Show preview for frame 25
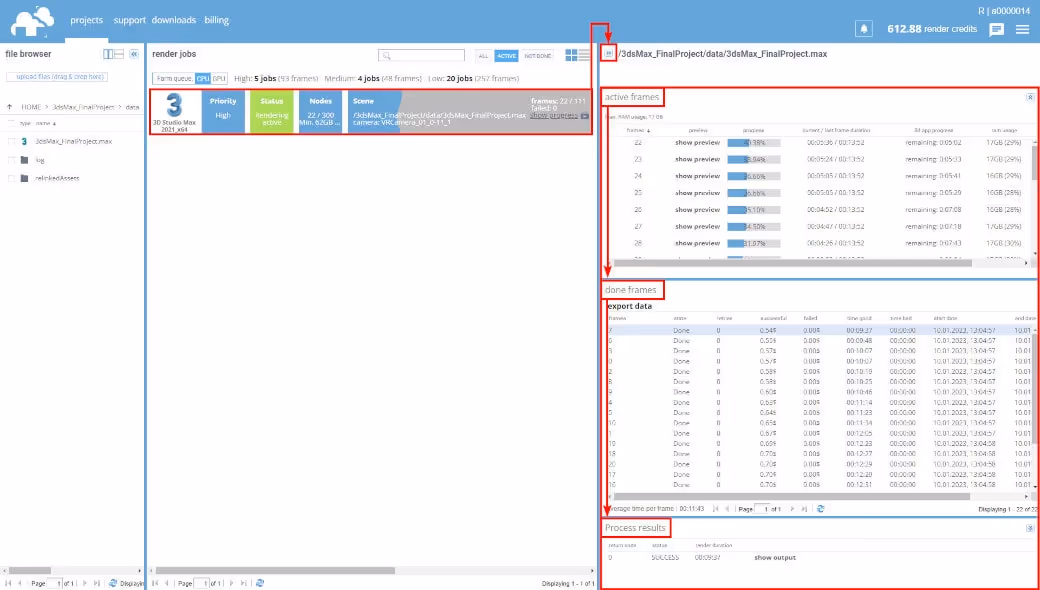This screenshot has height=590, width=1040. (x=697, y=193)
